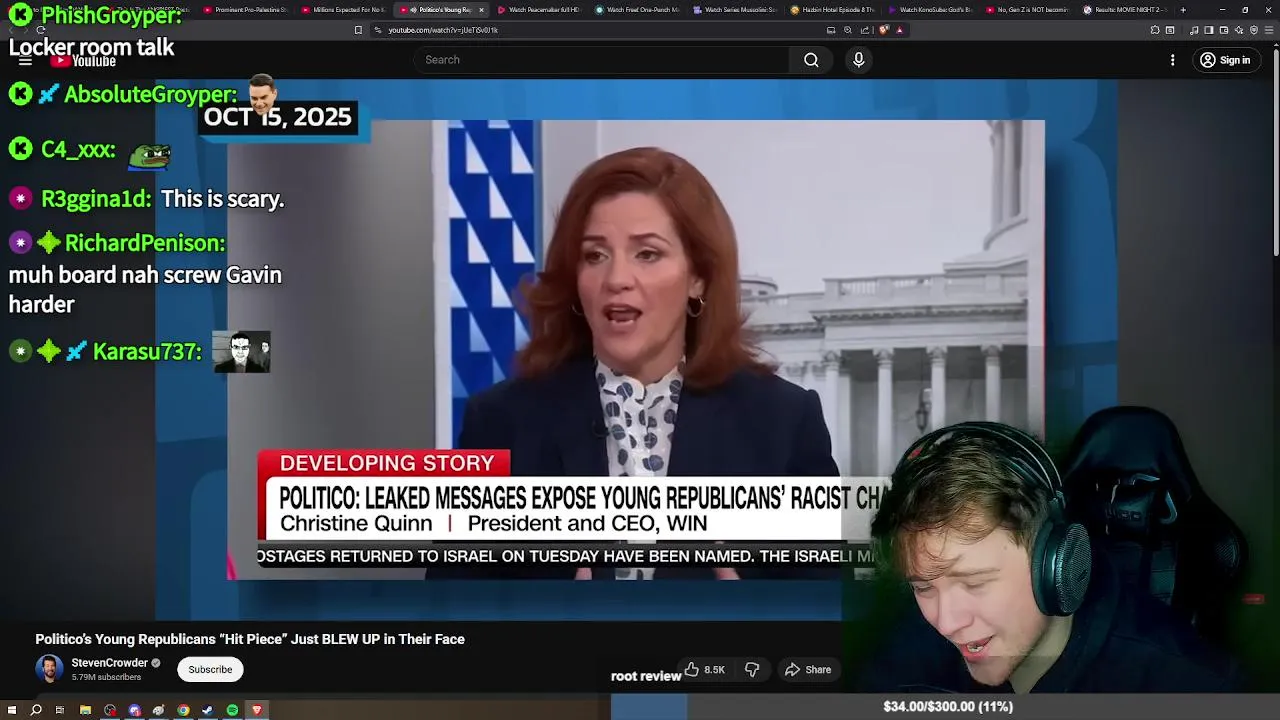Subscribe to the StevenCrowder channel
1280x720 pixels.
coord(210,669)
